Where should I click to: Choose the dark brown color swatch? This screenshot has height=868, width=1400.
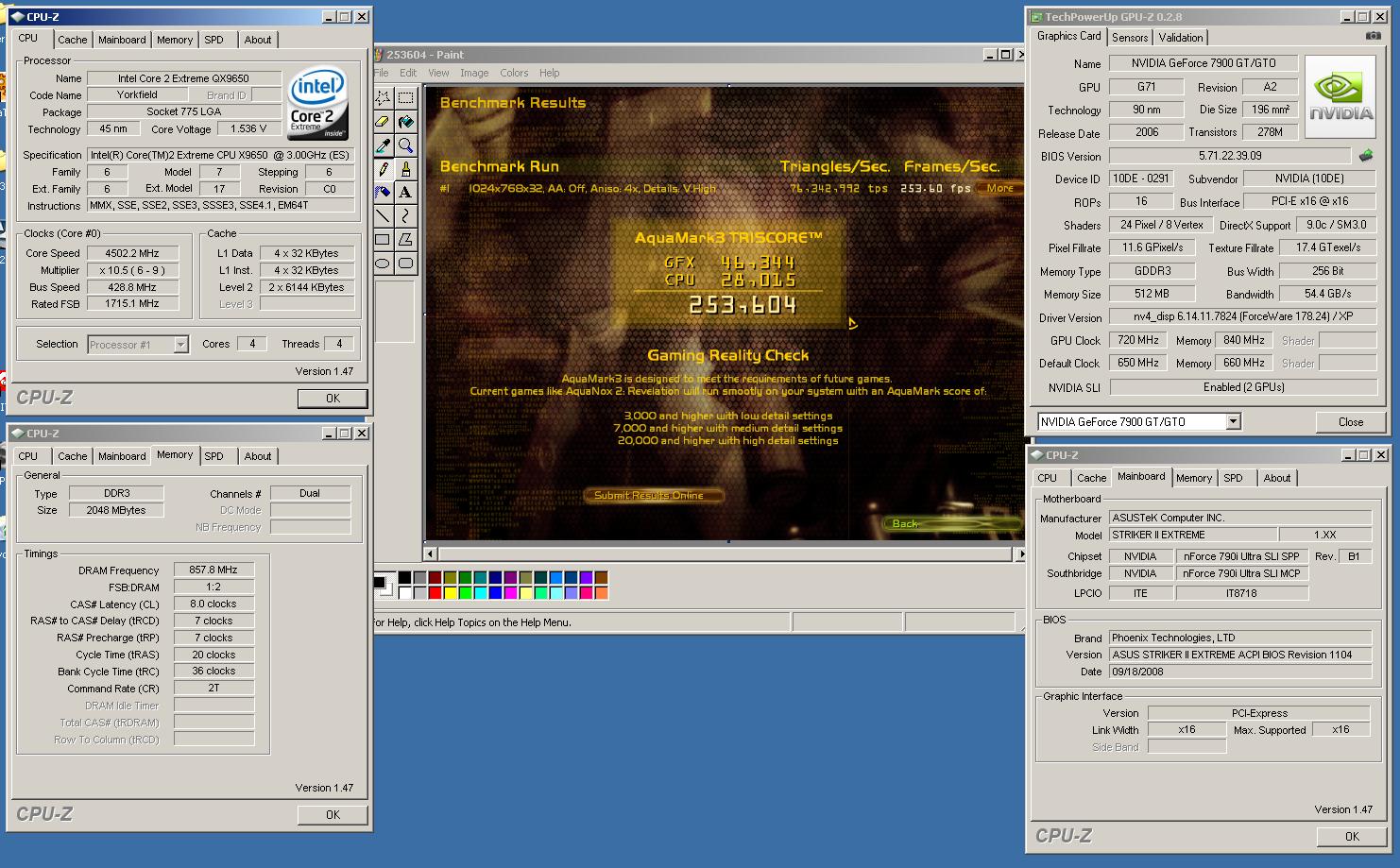click(x=601, y=577)
